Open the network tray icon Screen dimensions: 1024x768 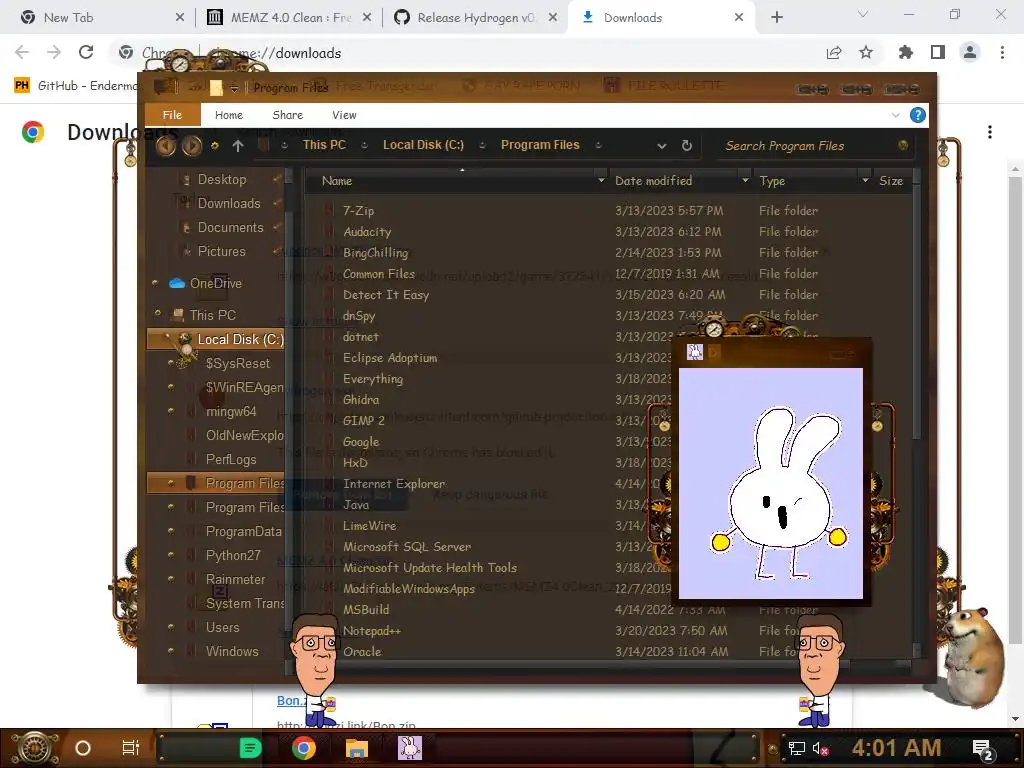797,749
